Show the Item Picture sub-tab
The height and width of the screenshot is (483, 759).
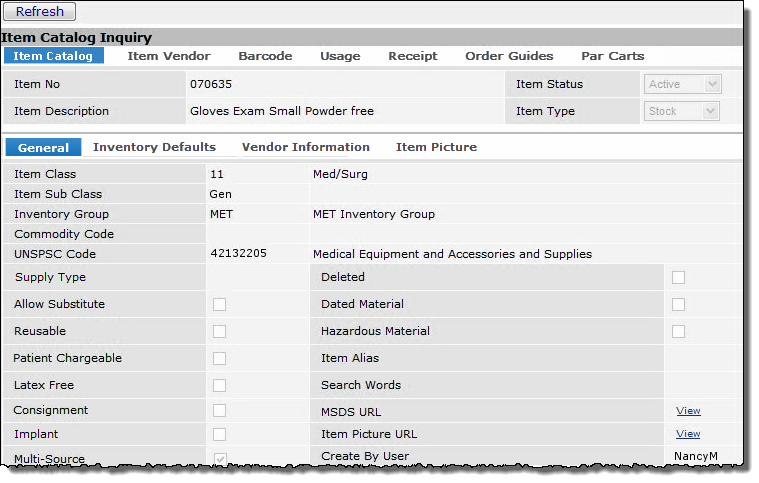[436, 147]
